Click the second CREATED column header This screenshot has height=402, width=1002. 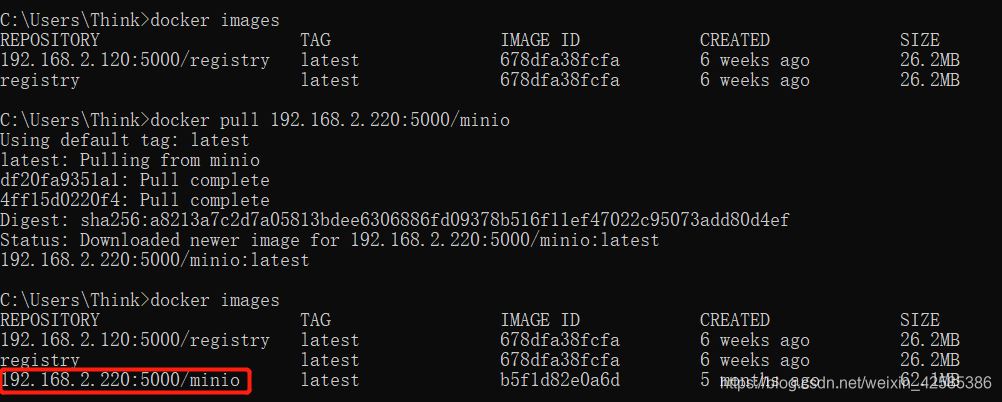pyautogui.click(x=735, y=320)
